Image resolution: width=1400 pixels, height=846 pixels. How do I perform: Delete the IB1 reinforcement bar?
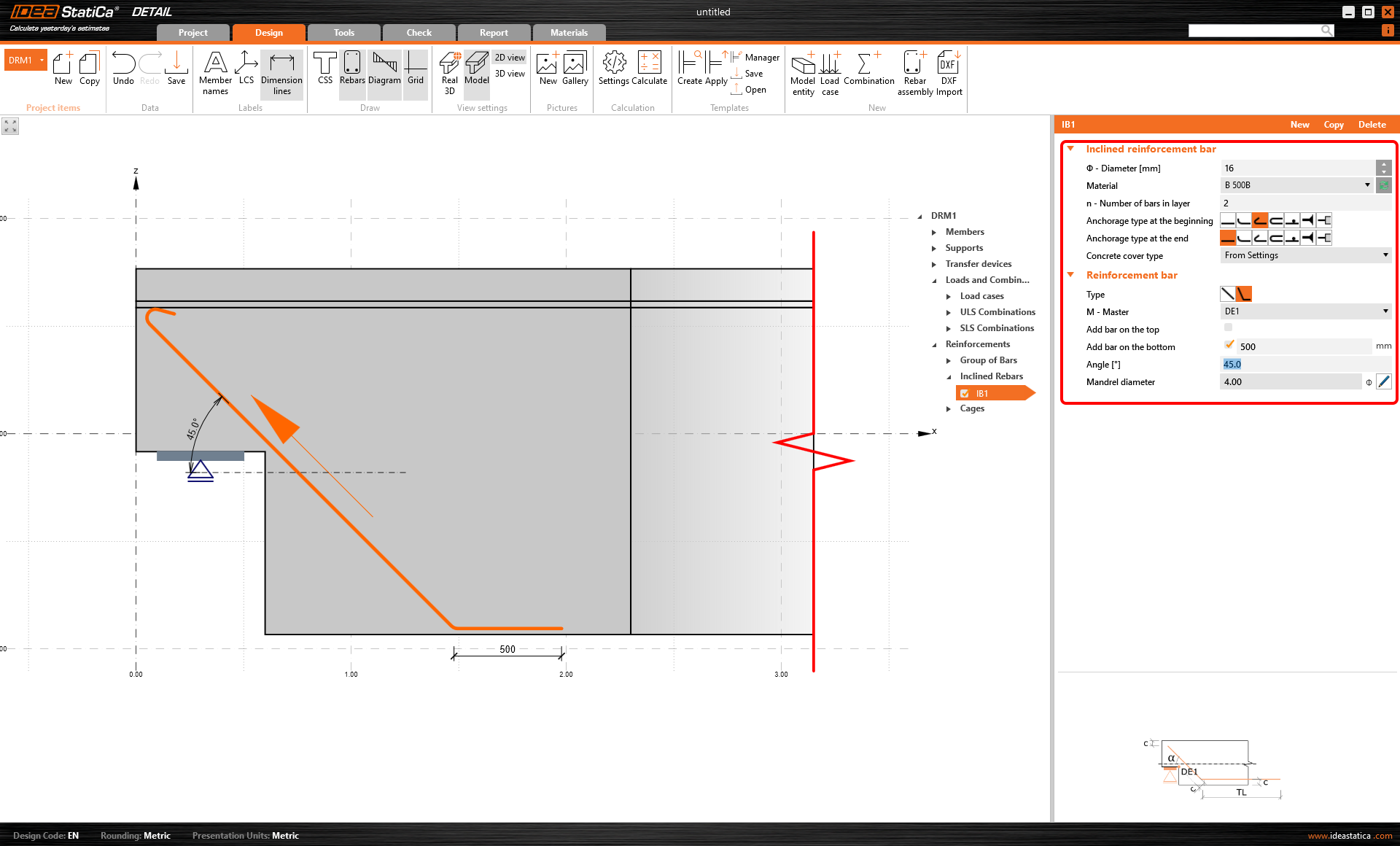pyautogui.click(x=1372, y=124)
